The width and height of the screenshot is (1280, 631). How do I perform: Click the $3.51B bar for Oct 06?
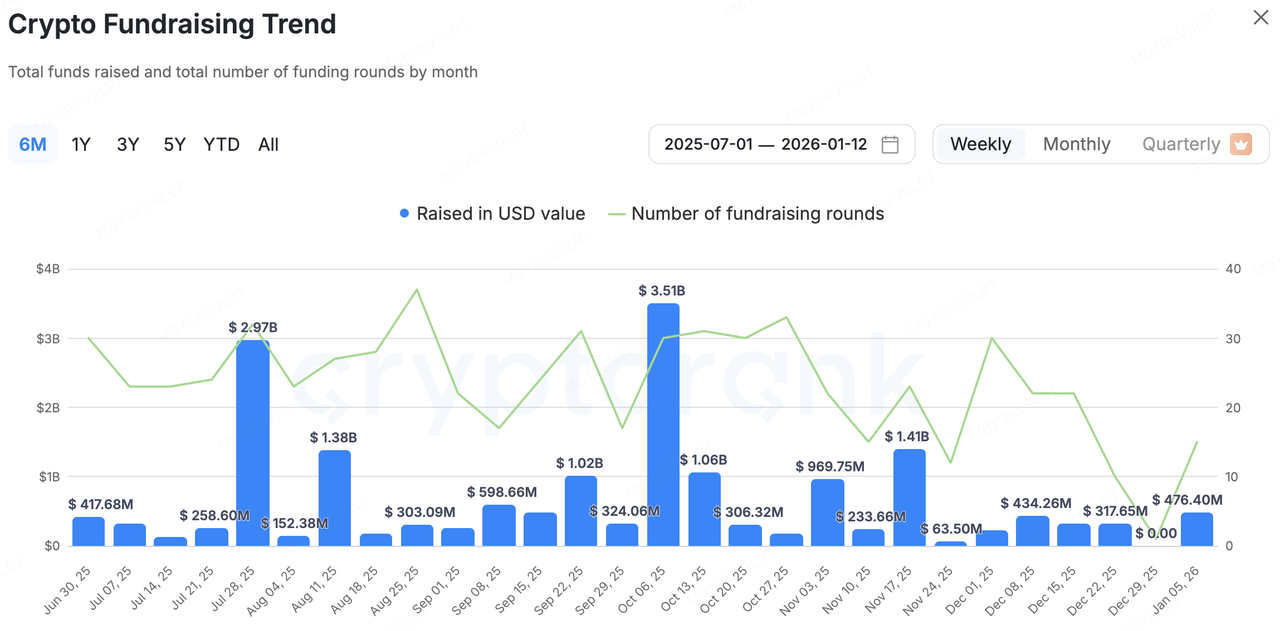(663, 425)
